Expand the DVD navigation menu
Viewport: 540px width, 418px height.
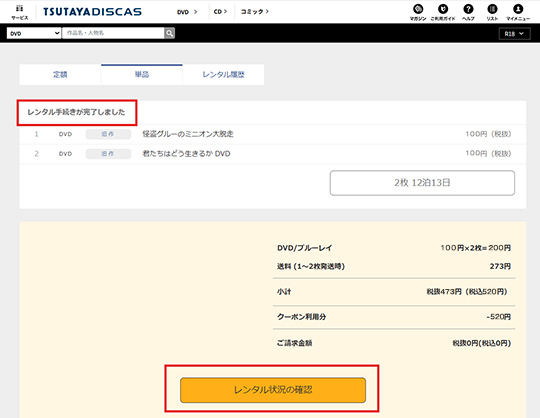187,12
